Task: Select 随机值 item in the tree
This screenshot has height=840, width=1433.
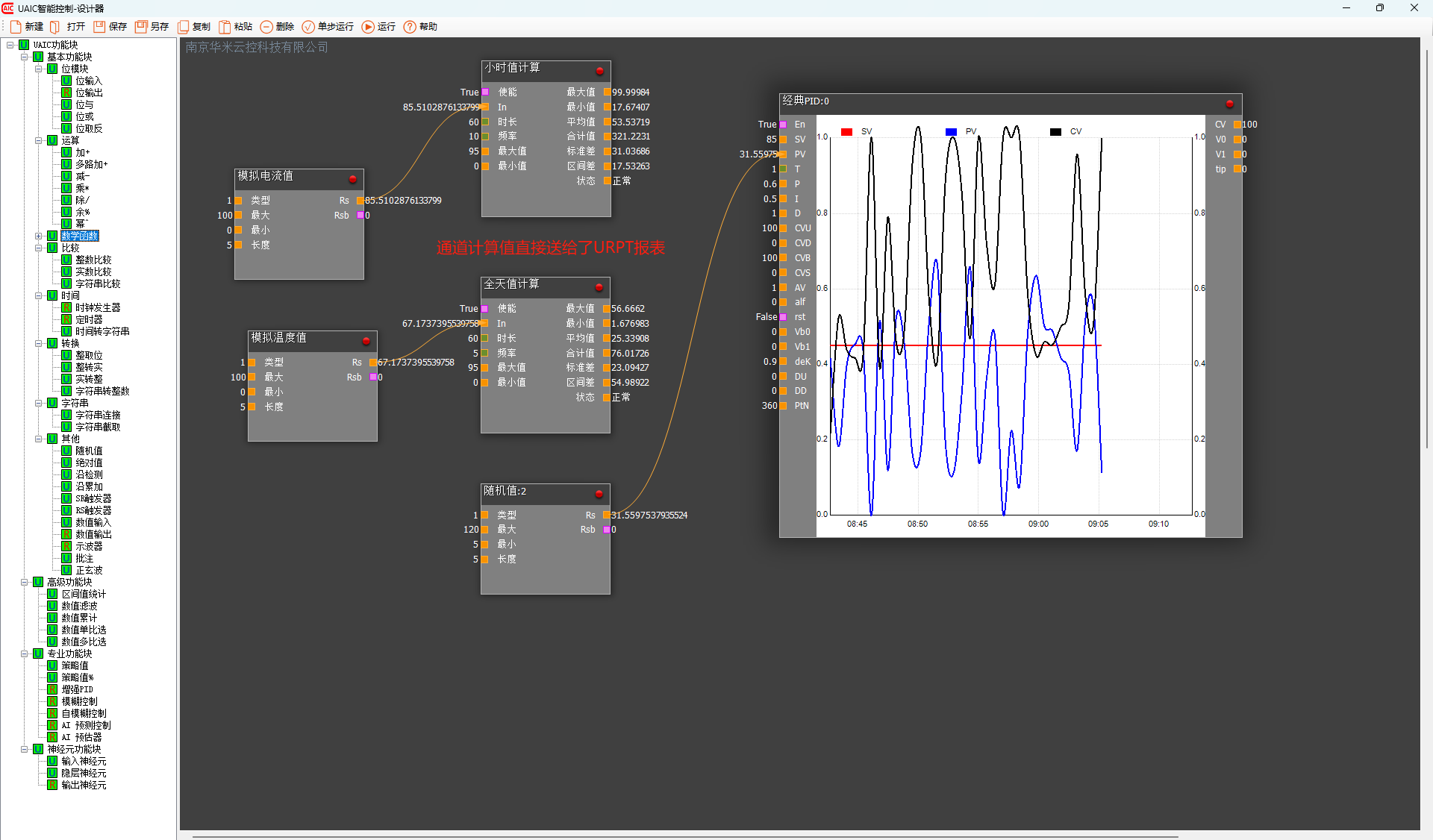Action: [89, 451]
